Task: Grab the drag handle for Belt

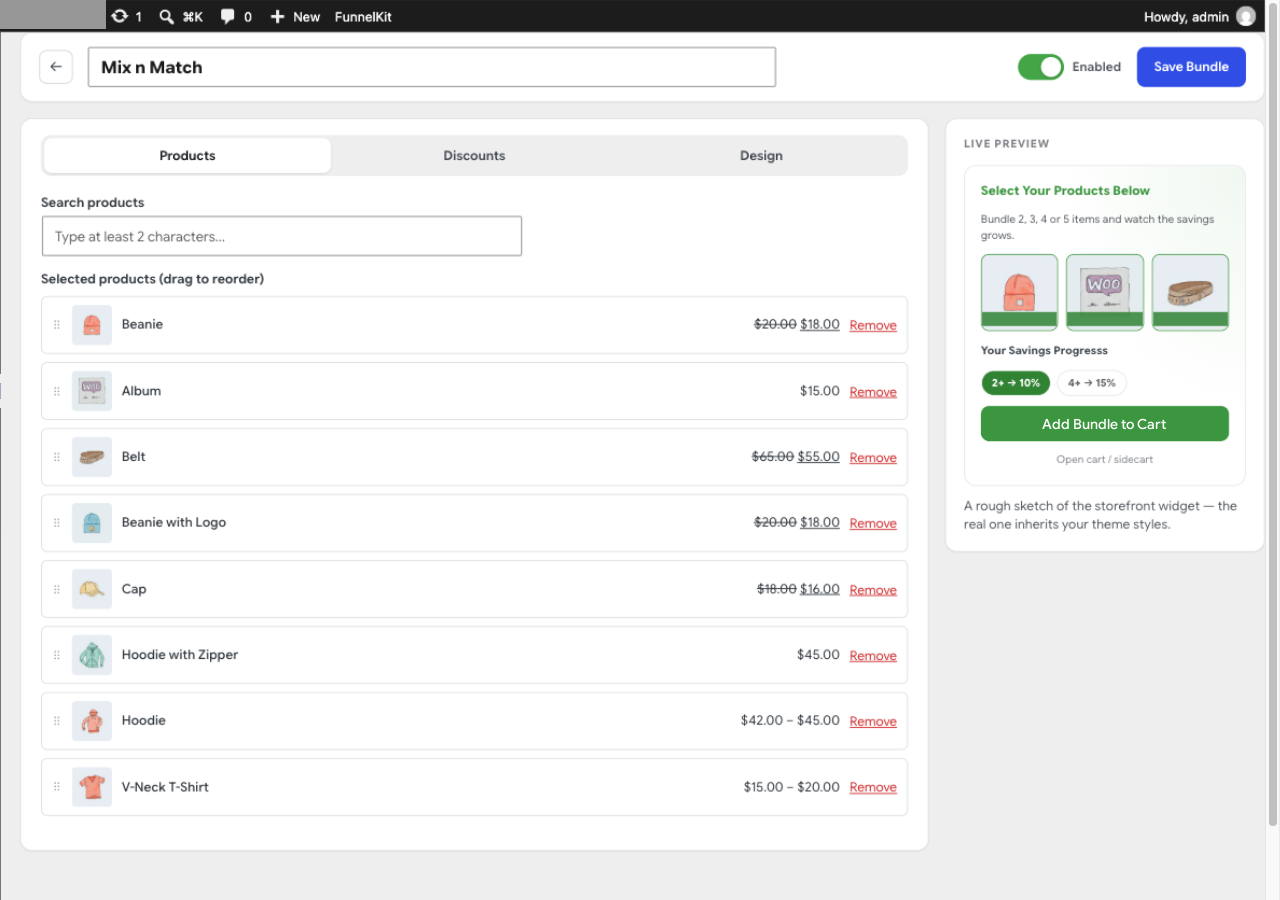Action: pyautogui.click(x=56, y=457)
